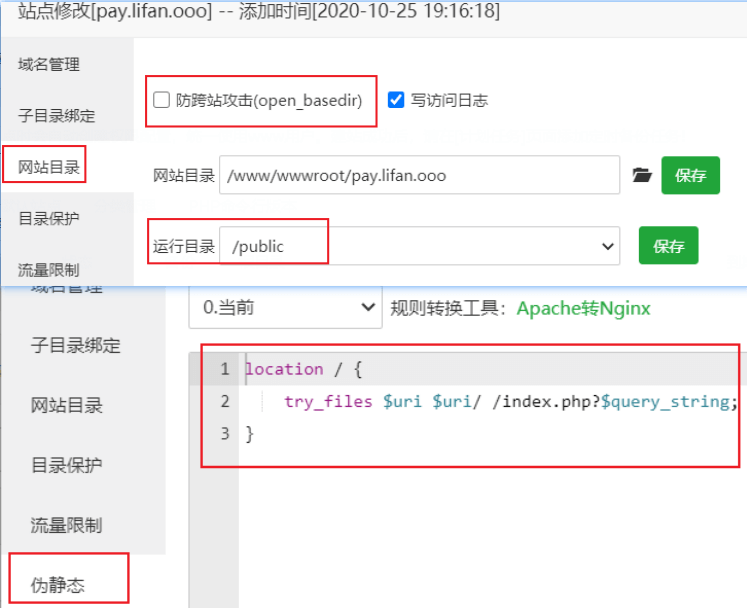The width and height of the screenshot is (747, 608).
Task: Click the 网站目录 path input field
Action: click(x=420, y=175)
